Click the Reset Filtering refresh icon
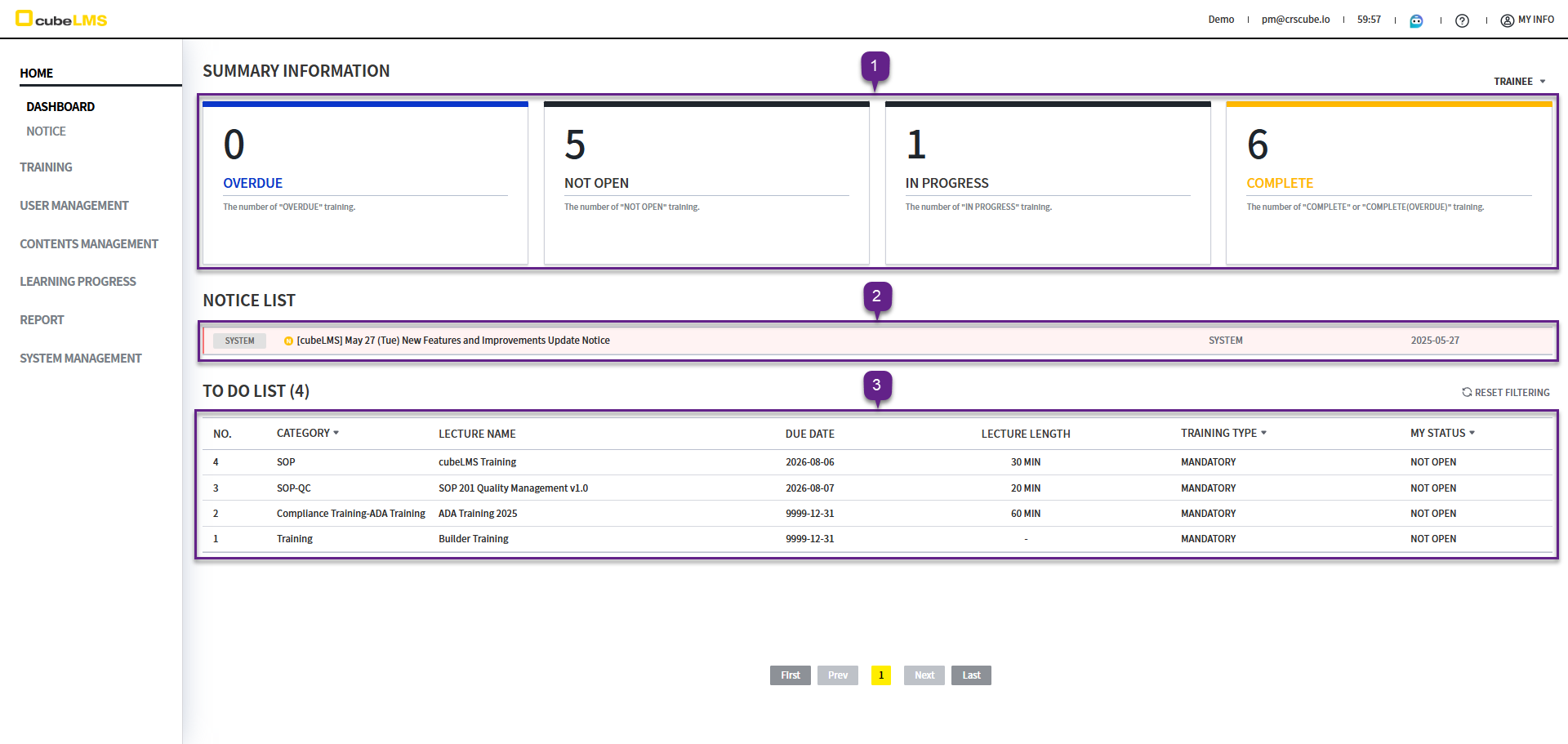Viewport: 1568px width, 744px height. 1467,393
